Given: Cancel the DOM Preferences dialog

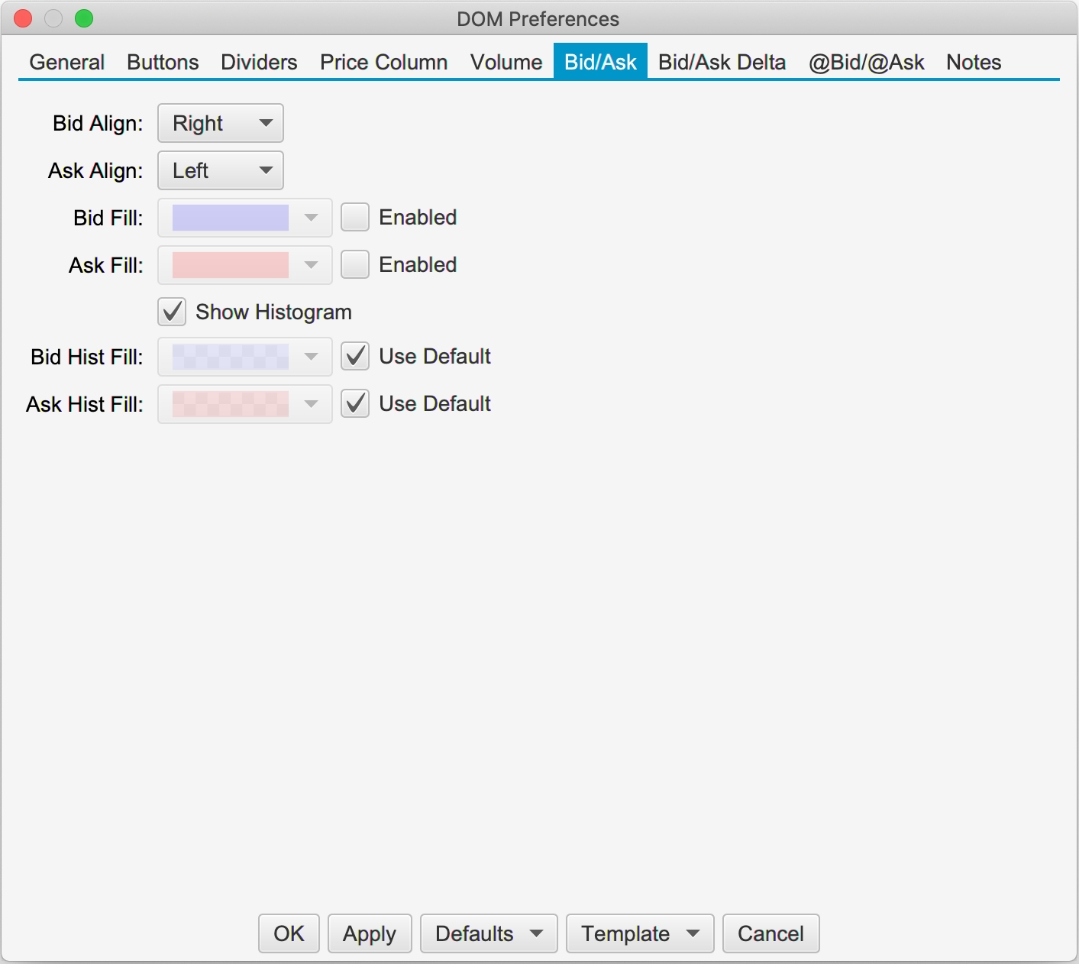Looking at the screenshot, I should coord(771,934).
